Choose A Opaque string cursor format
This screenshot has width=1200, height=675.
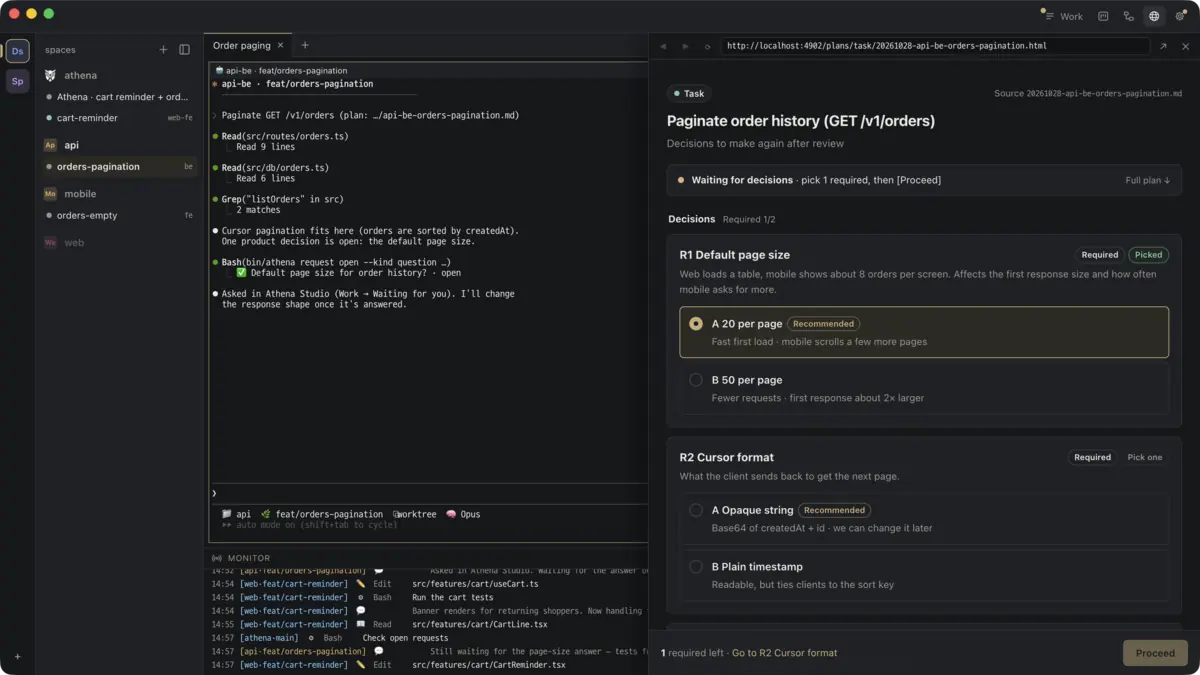924,518
